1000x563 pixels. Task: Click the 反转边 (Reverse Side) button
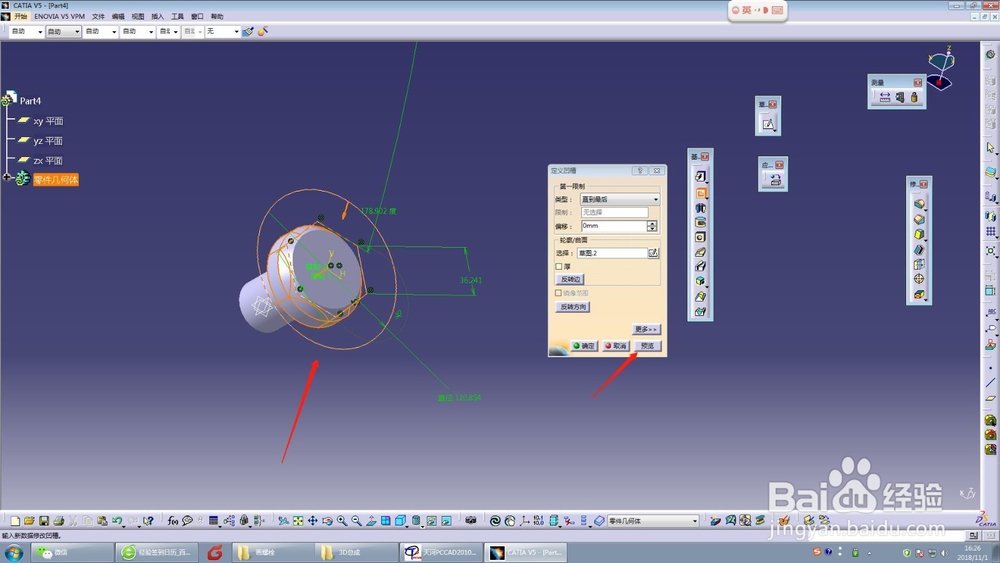(x=570, y=279)
